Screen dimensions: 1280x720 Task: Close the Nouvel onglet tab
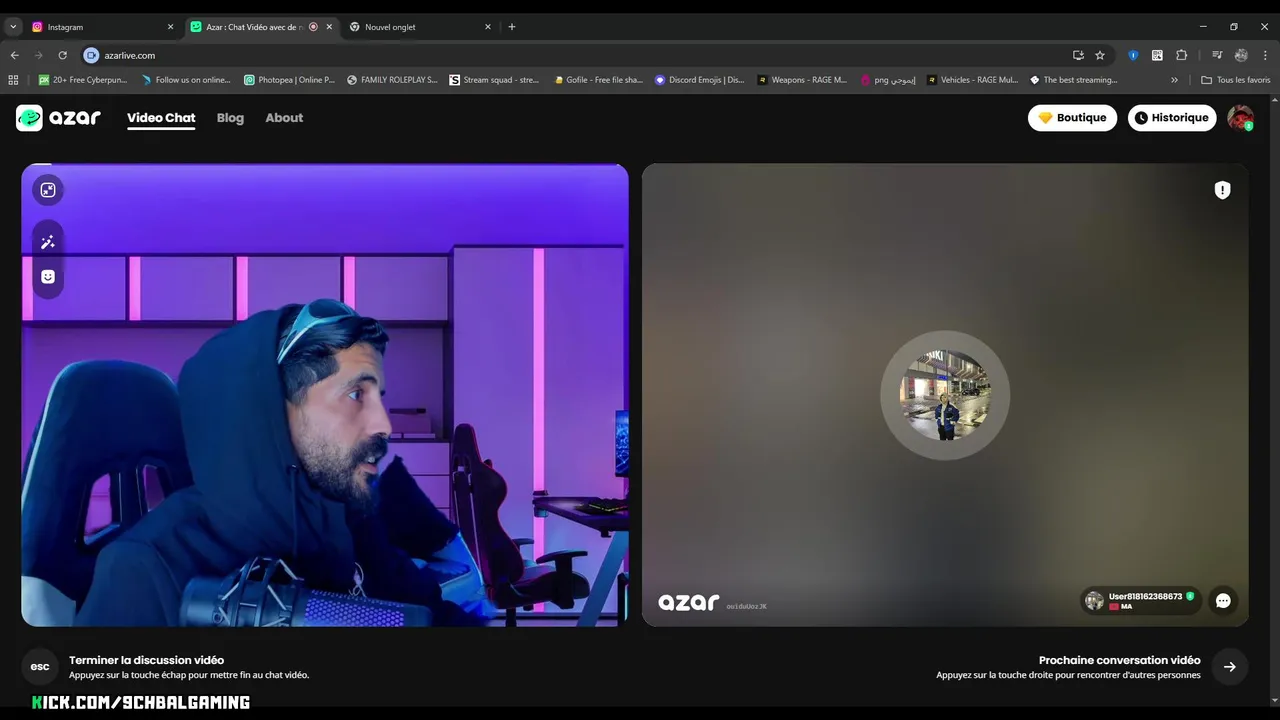point(488,27)
